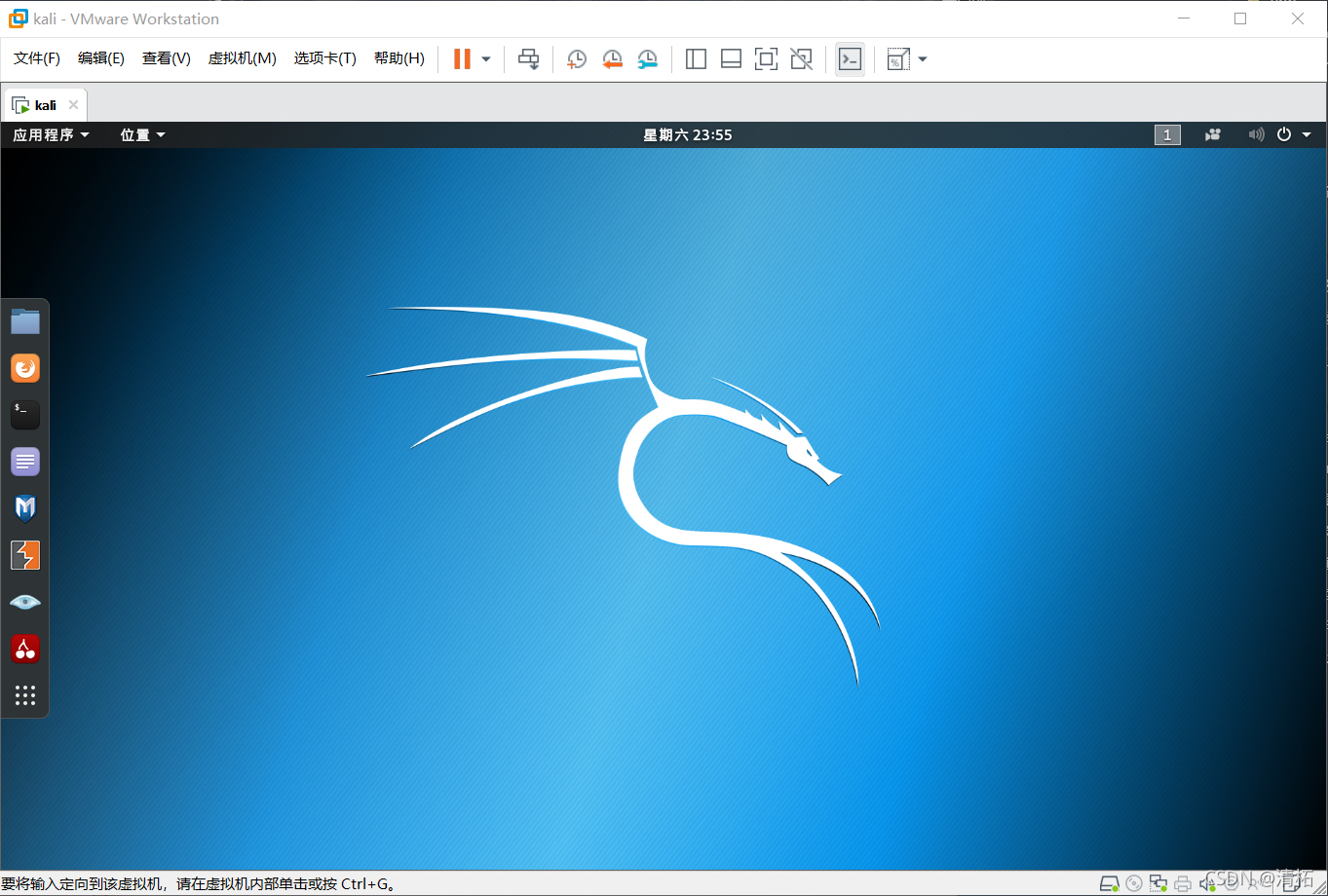This screenshot has width=1328, height=896.
Task: Open the eye icon app in dock
Action: click(25, 602)
